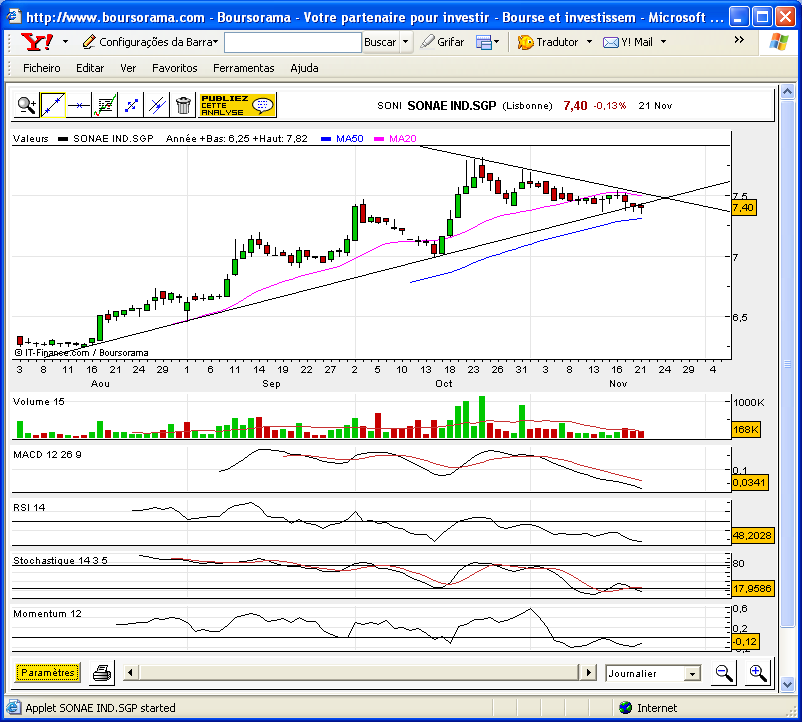Click the 7,40 price axis tag

743,208
